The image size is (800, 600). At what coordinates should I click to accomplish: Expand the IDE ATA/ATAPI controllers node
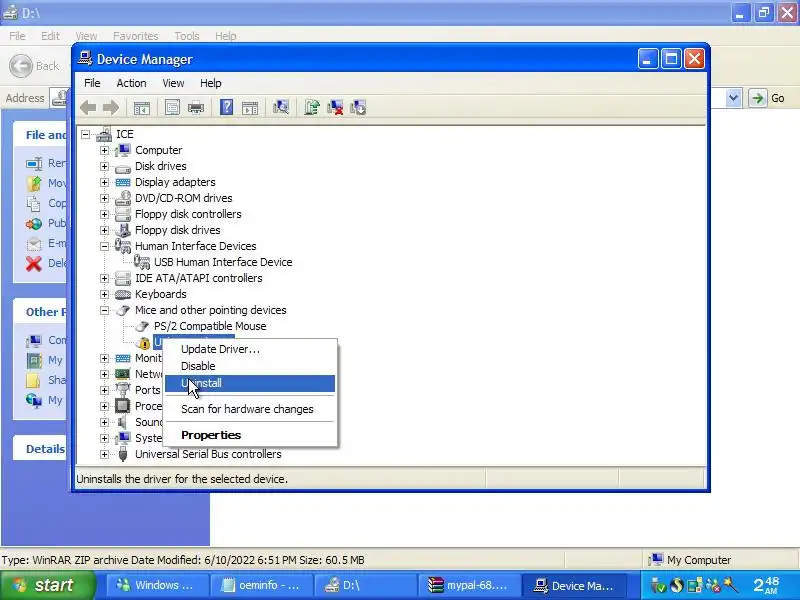(x=104, y=278)
